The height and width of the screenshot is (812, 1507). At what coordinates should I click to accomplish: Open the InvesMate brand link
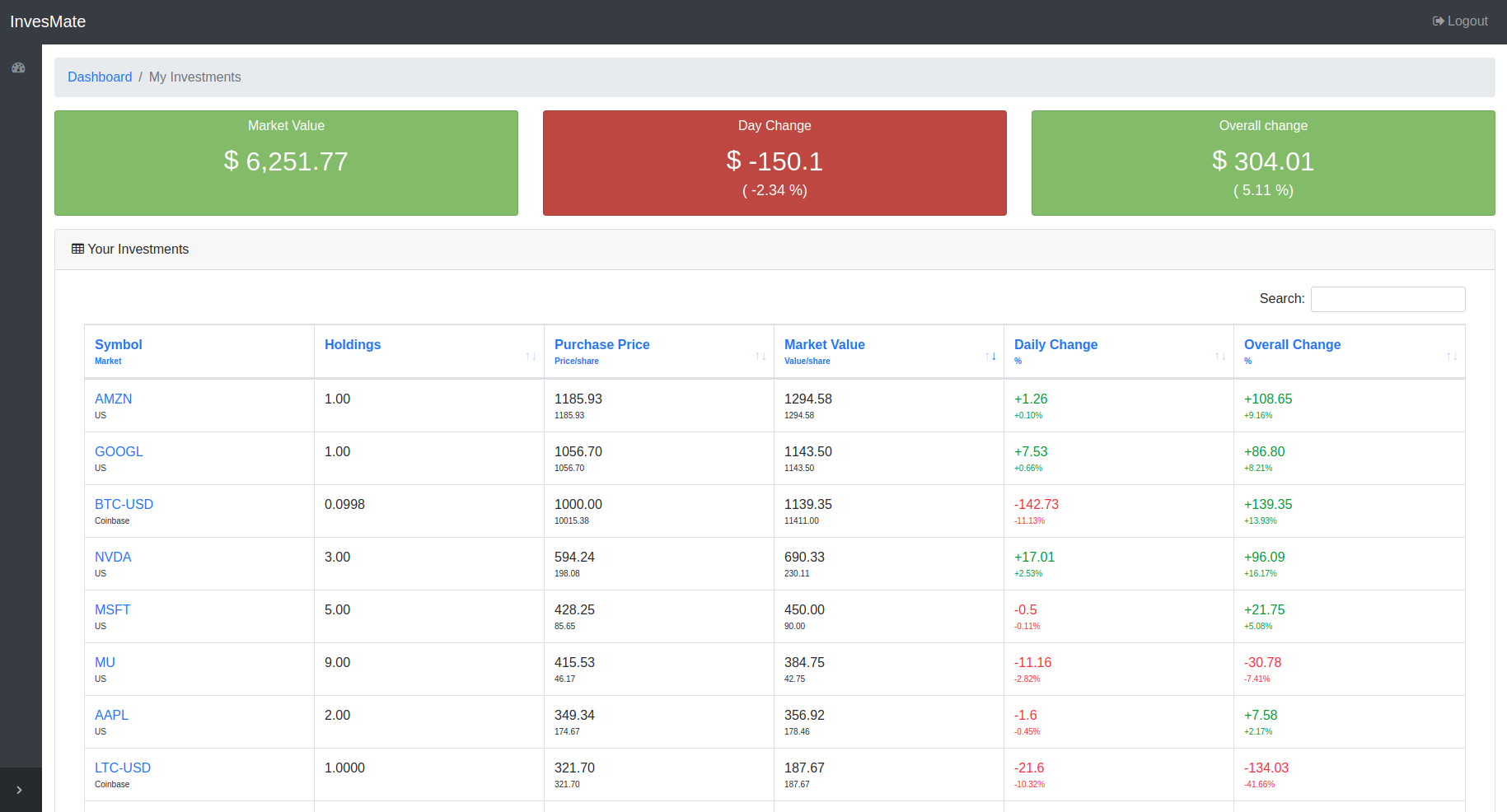(x=48, y=21)
